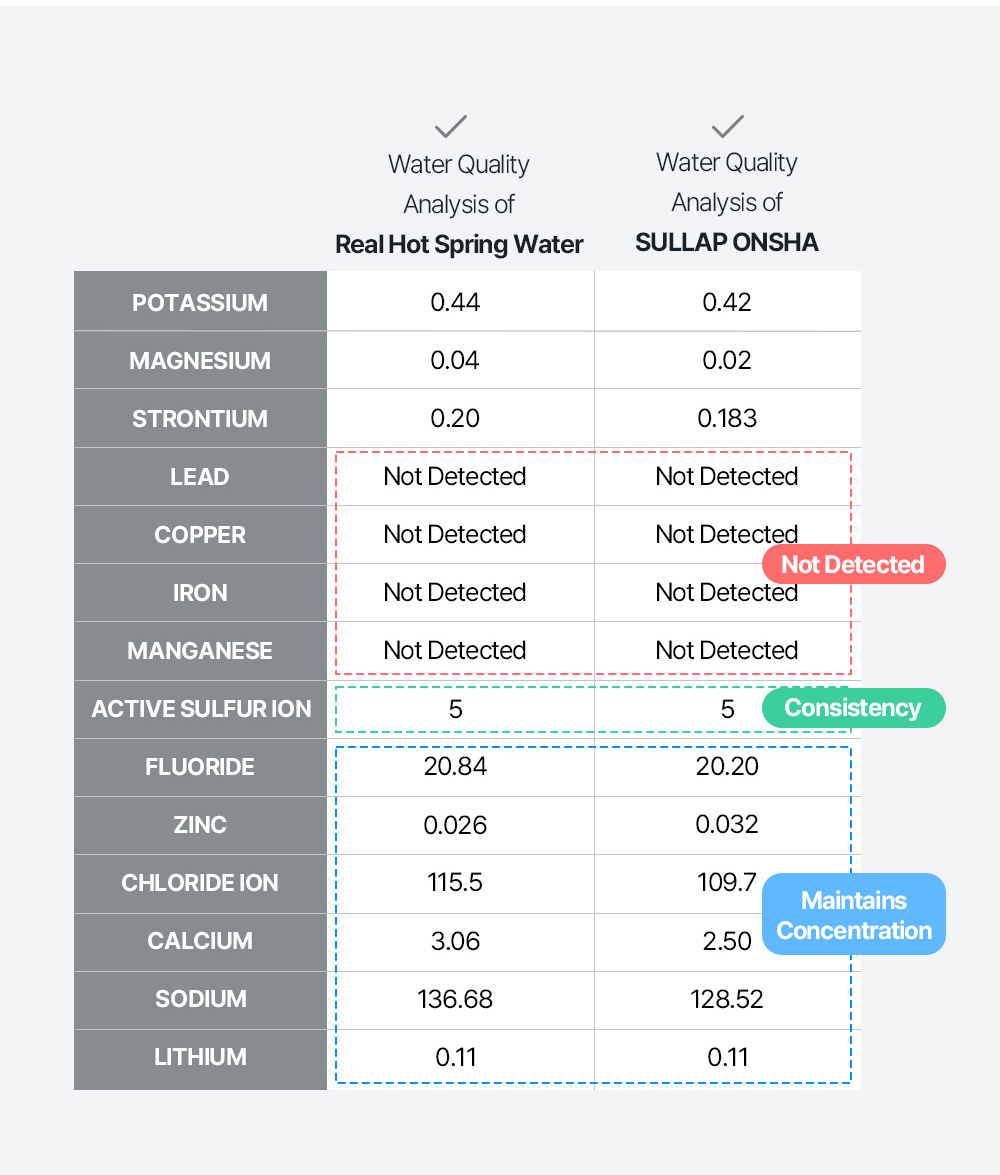Select the 136.68 sodium value cell
This screenshot has width=1000, height=1175.
pos(455,999)
